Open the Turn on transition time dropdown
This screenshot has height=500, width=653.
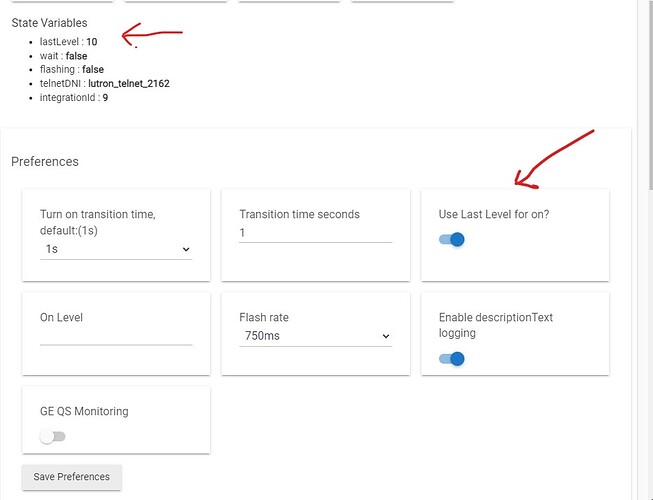coord(115,249)
